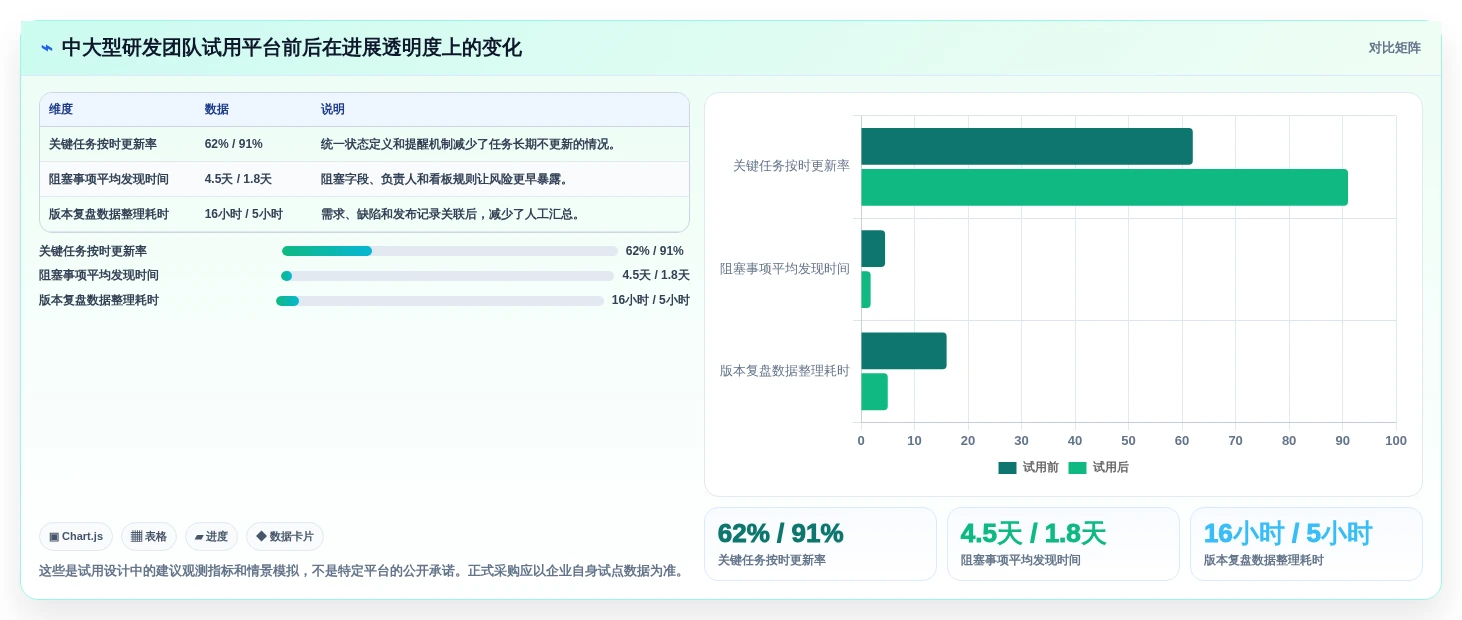The height and width of the screenshot is (620, 1462).
Task: Click the 试用前 bar for 阻塞事项平均发现时间
Action: 873,249
